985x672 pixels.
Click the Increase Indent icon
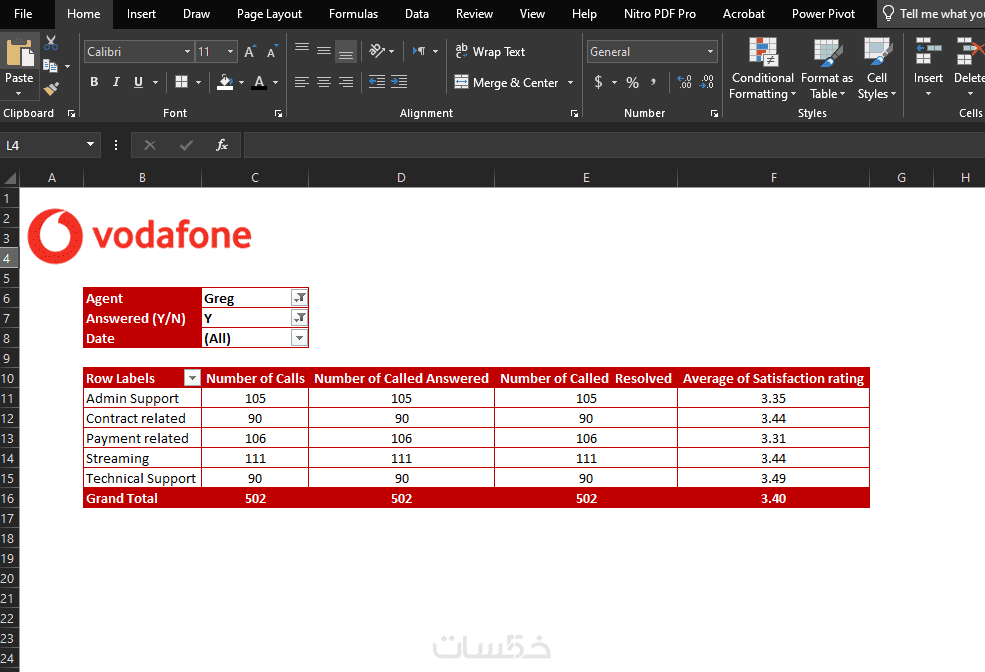(x=399, y=82)
